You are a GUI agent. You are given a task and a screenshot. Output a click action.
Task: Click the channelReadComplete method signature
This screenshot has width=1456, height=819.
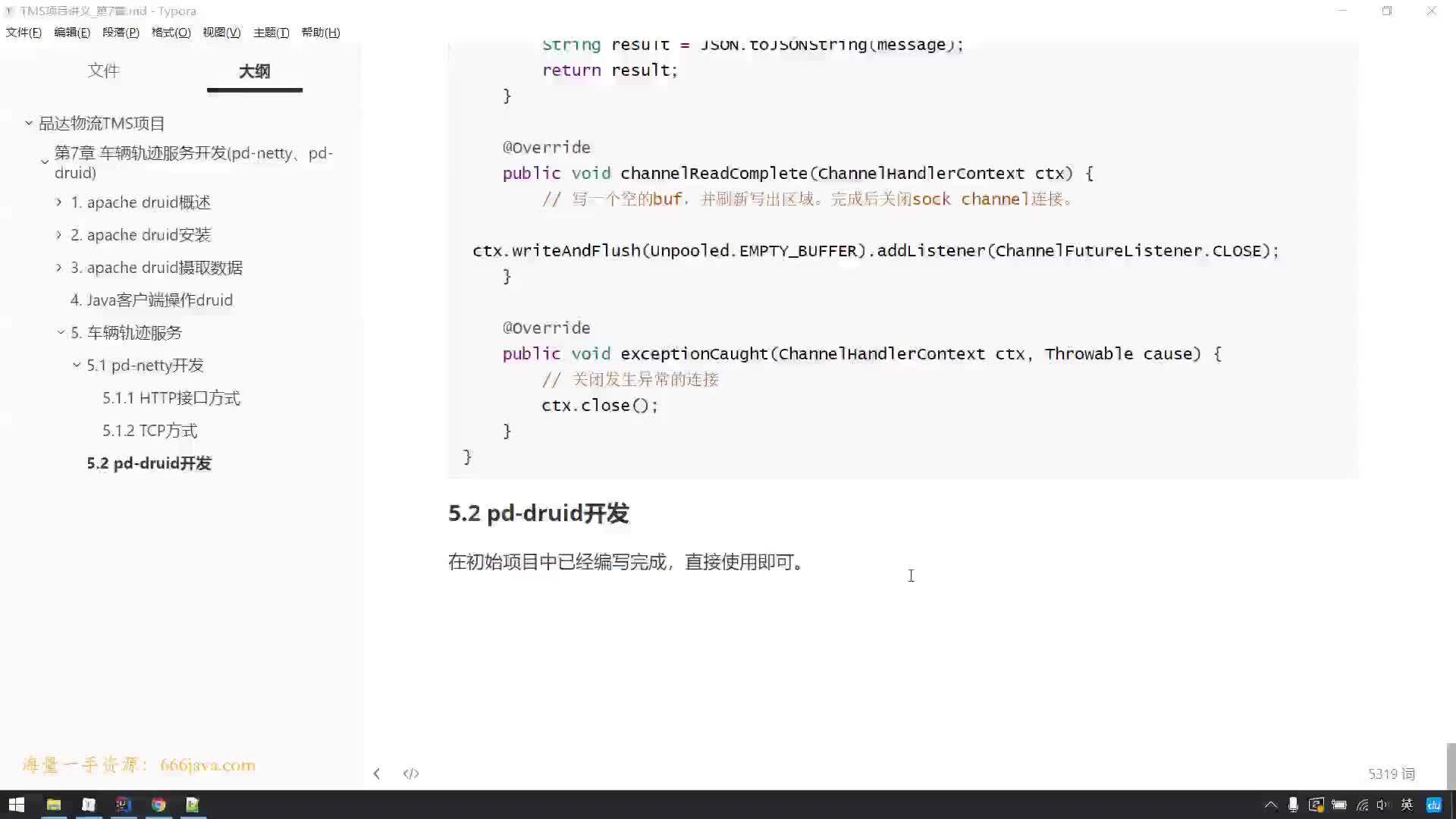point(798,174)
